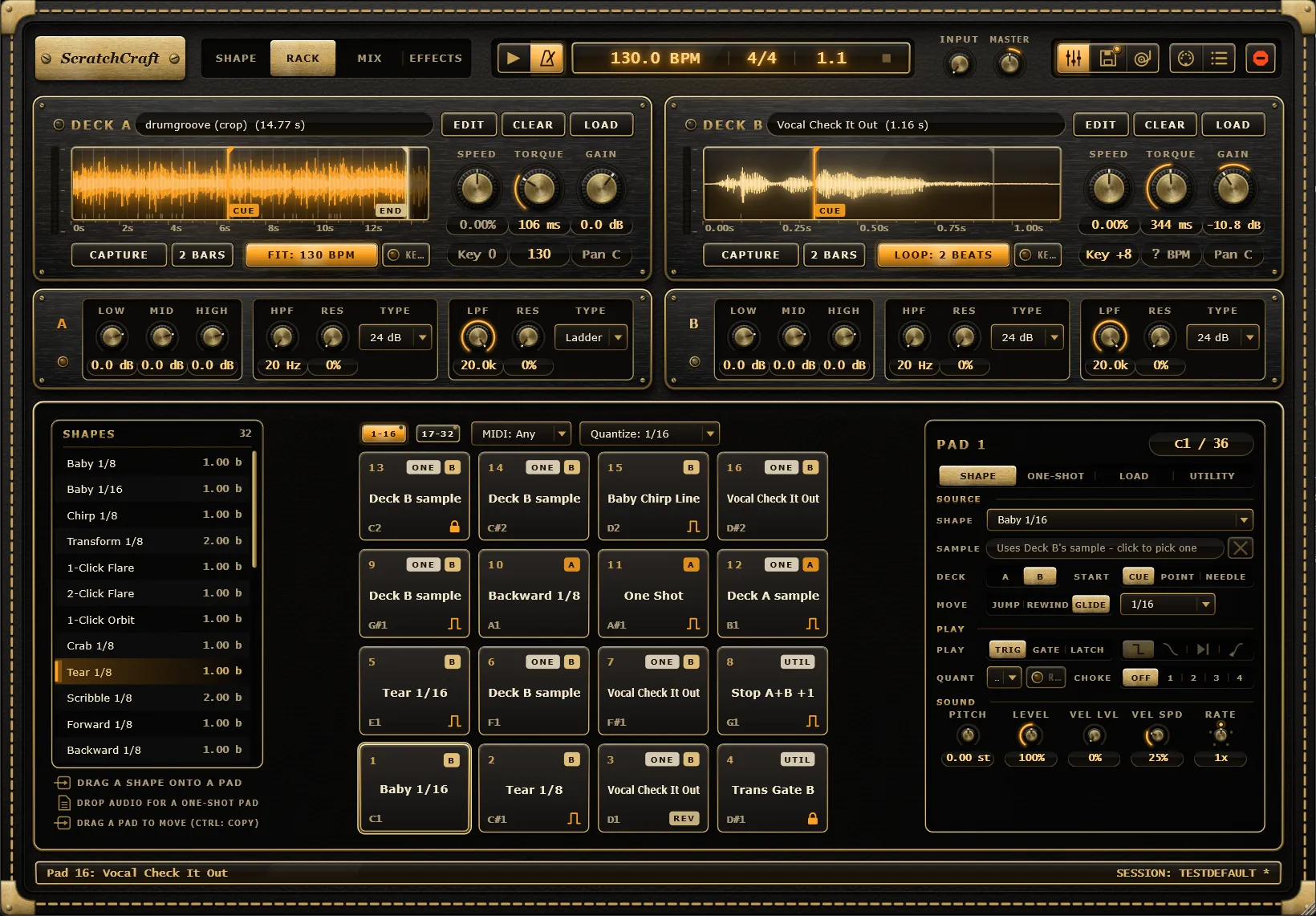1316x916 pixels.
Task: Click the floppy disk save icon
Action: (1108, 58)
